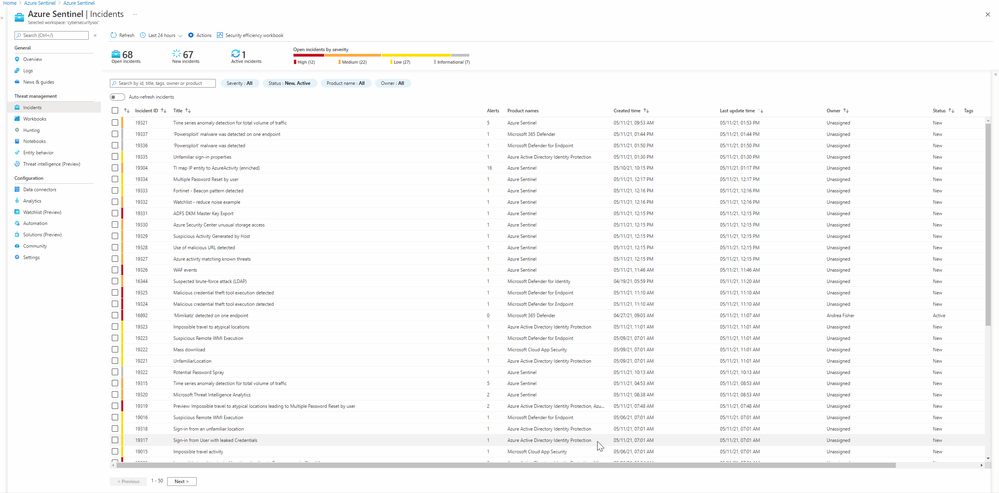999x493 pixels.
Task: Click the Notebooks icon in sidebar
Action: [x=17, y=141]
